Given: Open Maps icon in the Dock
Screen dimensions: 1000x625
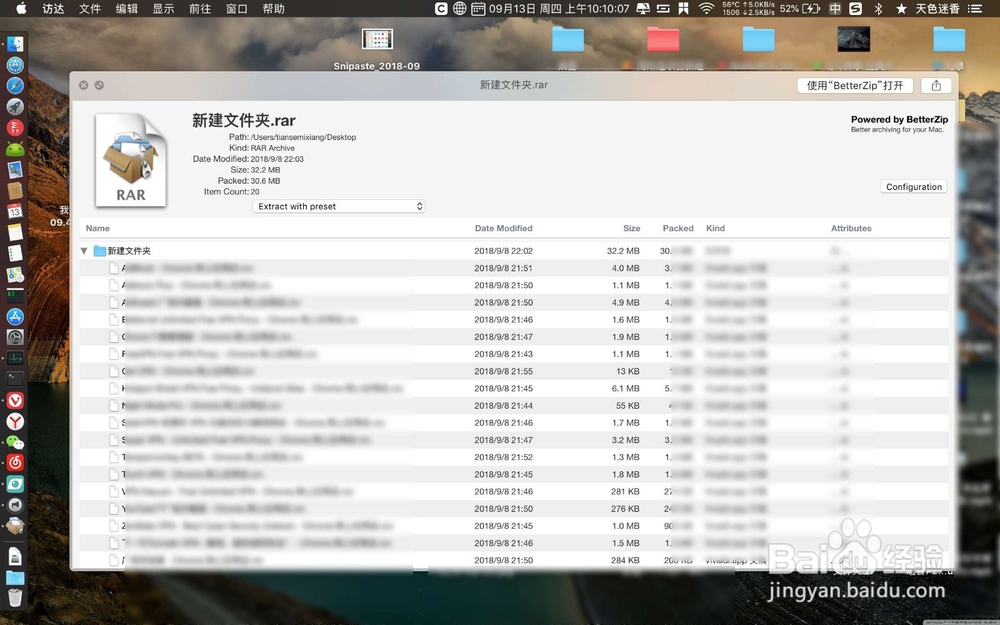Looking at the screenshot, I should [x=15, y=274].
